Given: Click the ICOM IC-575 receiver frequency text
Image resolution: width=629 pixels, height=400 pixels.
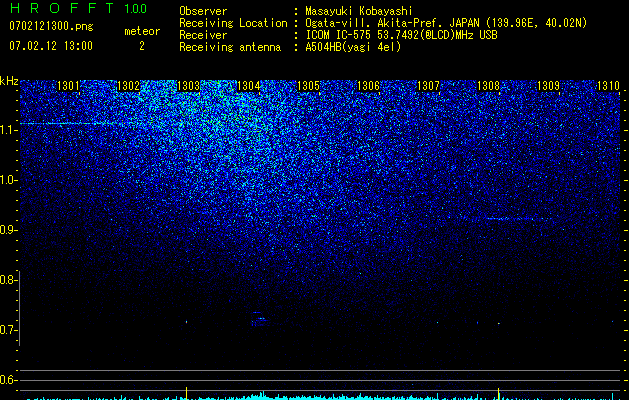Looking at the screenshot, I should [401, 35].
